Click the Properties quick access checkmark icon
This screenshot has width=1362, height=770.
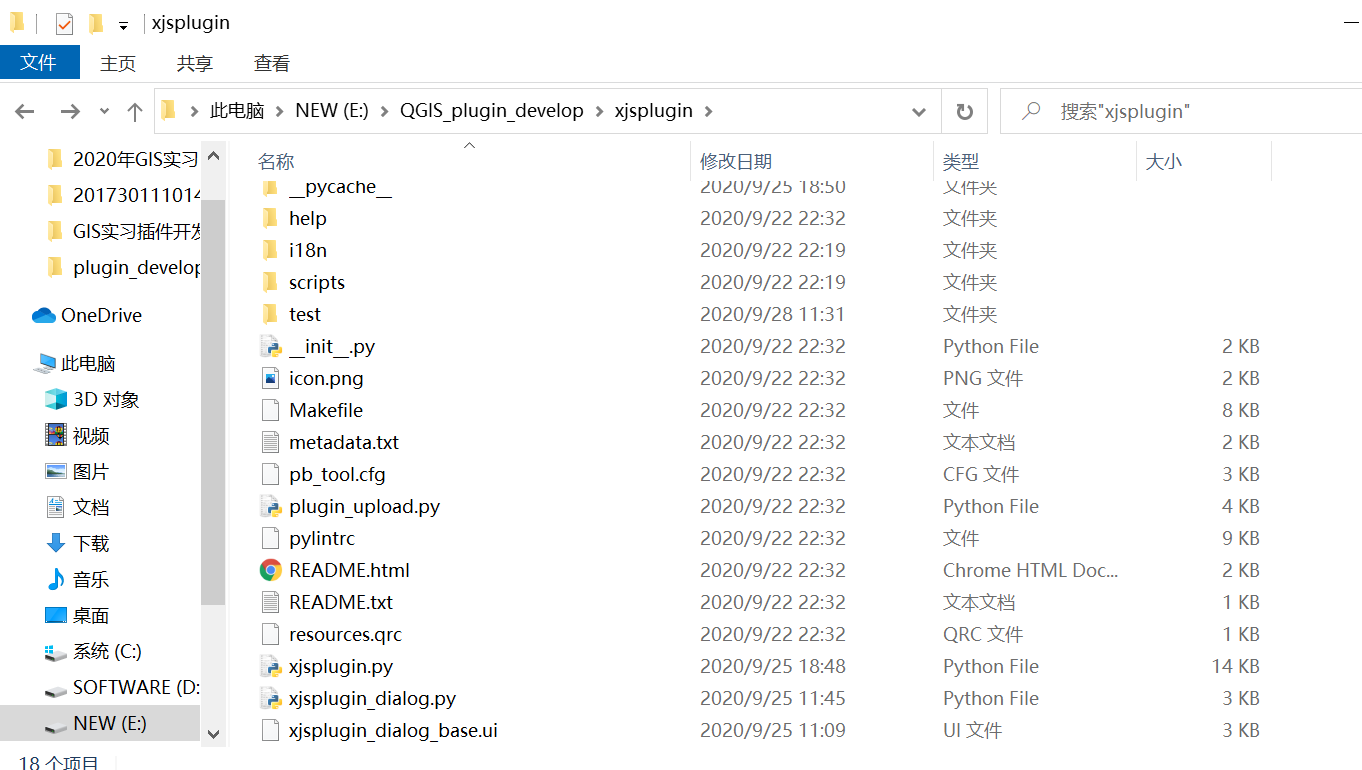click(64, 23)
